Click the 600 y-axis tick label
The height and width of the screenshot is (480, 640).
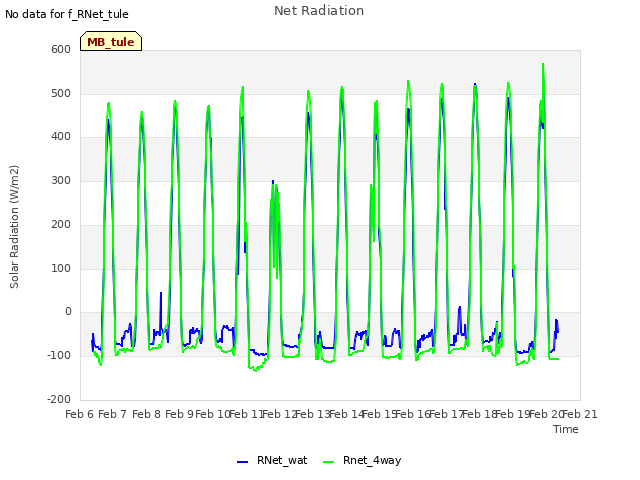point(61,49)
